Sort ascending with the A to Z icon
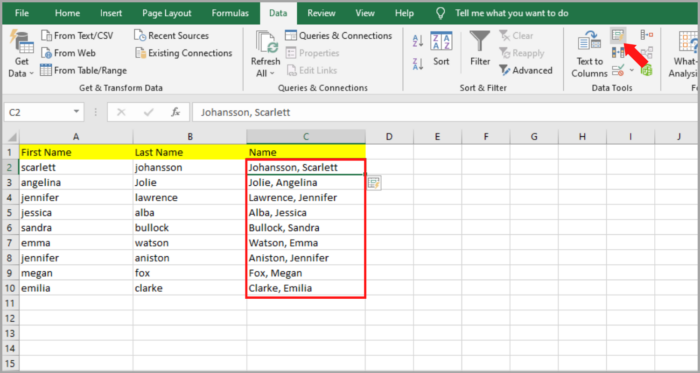The image size is (700, 373). coord(418,41)
